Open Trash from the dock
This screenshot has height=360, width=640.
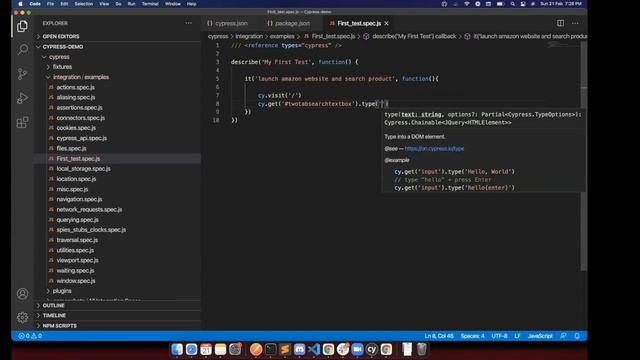[422, 349]
